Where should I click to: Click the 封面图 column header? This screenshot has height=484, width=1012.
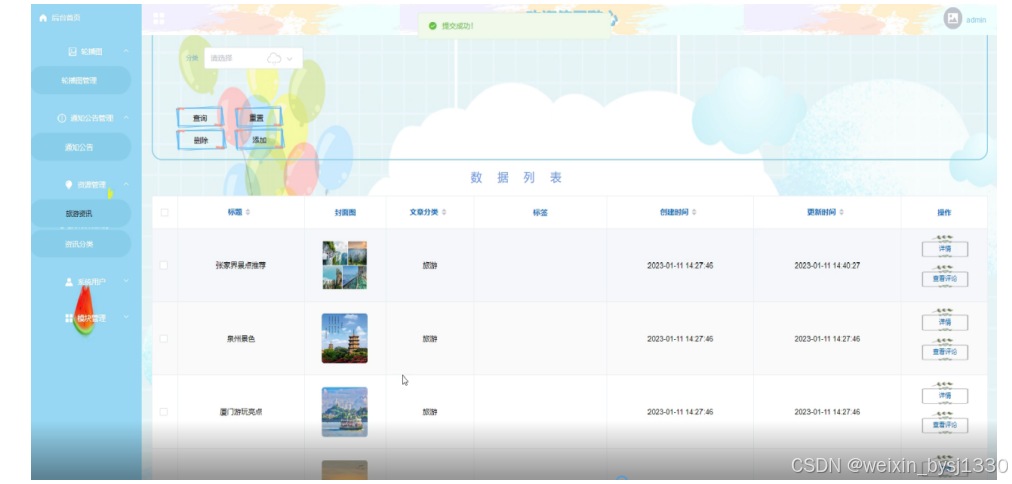point(345,212)
